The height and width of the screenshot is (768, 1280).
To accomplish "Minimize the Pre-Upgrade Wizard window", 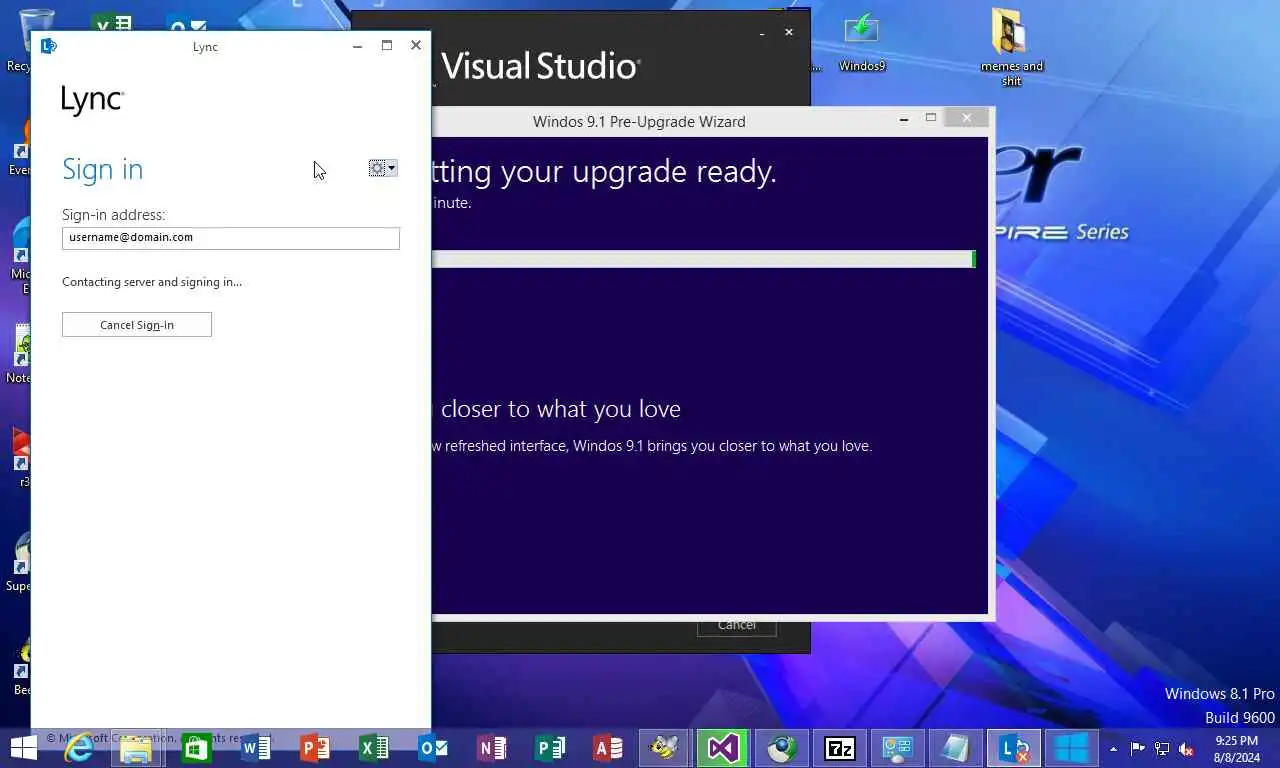I will point(904,119).
